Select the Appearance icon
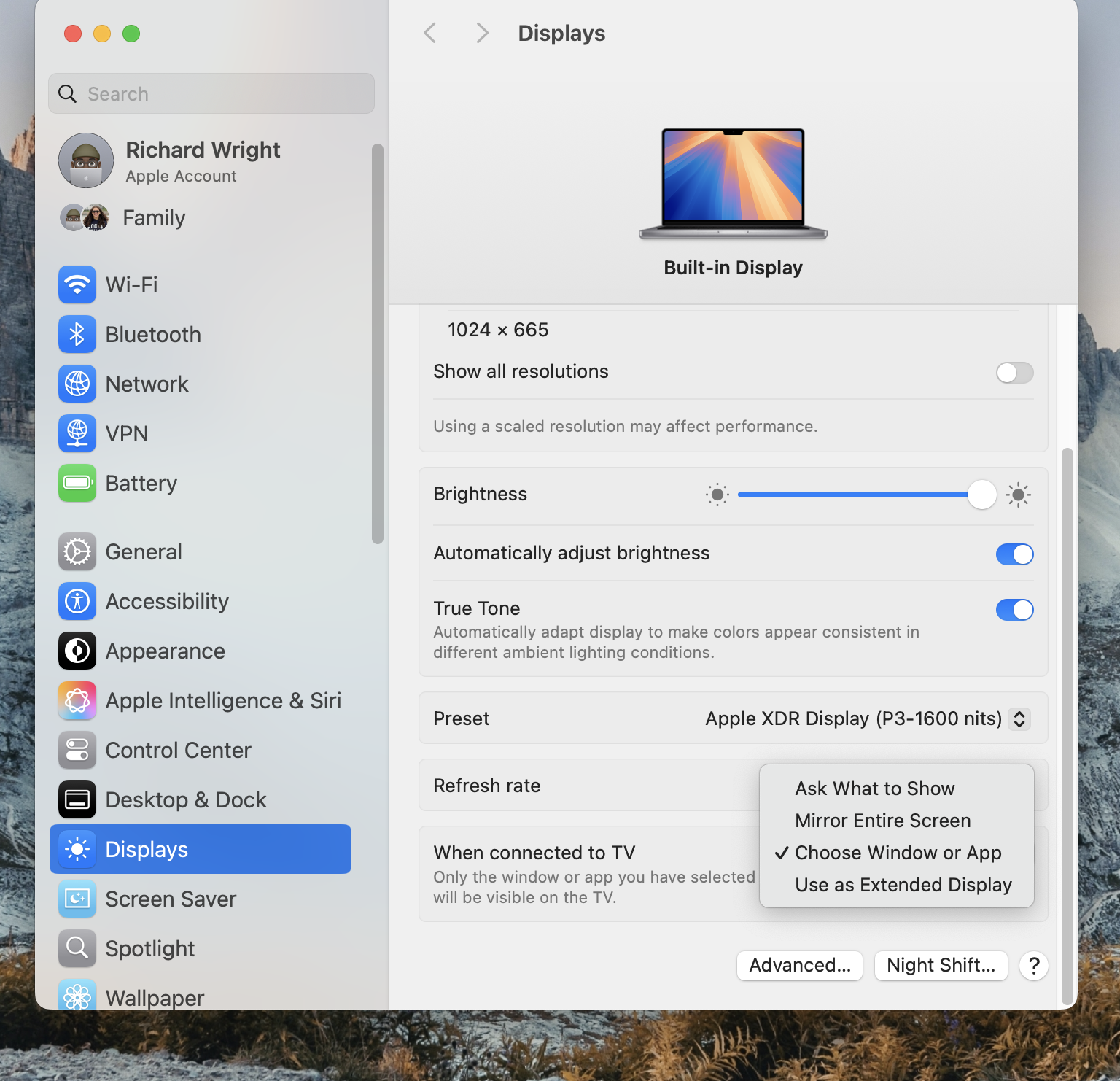Viewport: 1120px width, 1081px height. coord(77,651)
